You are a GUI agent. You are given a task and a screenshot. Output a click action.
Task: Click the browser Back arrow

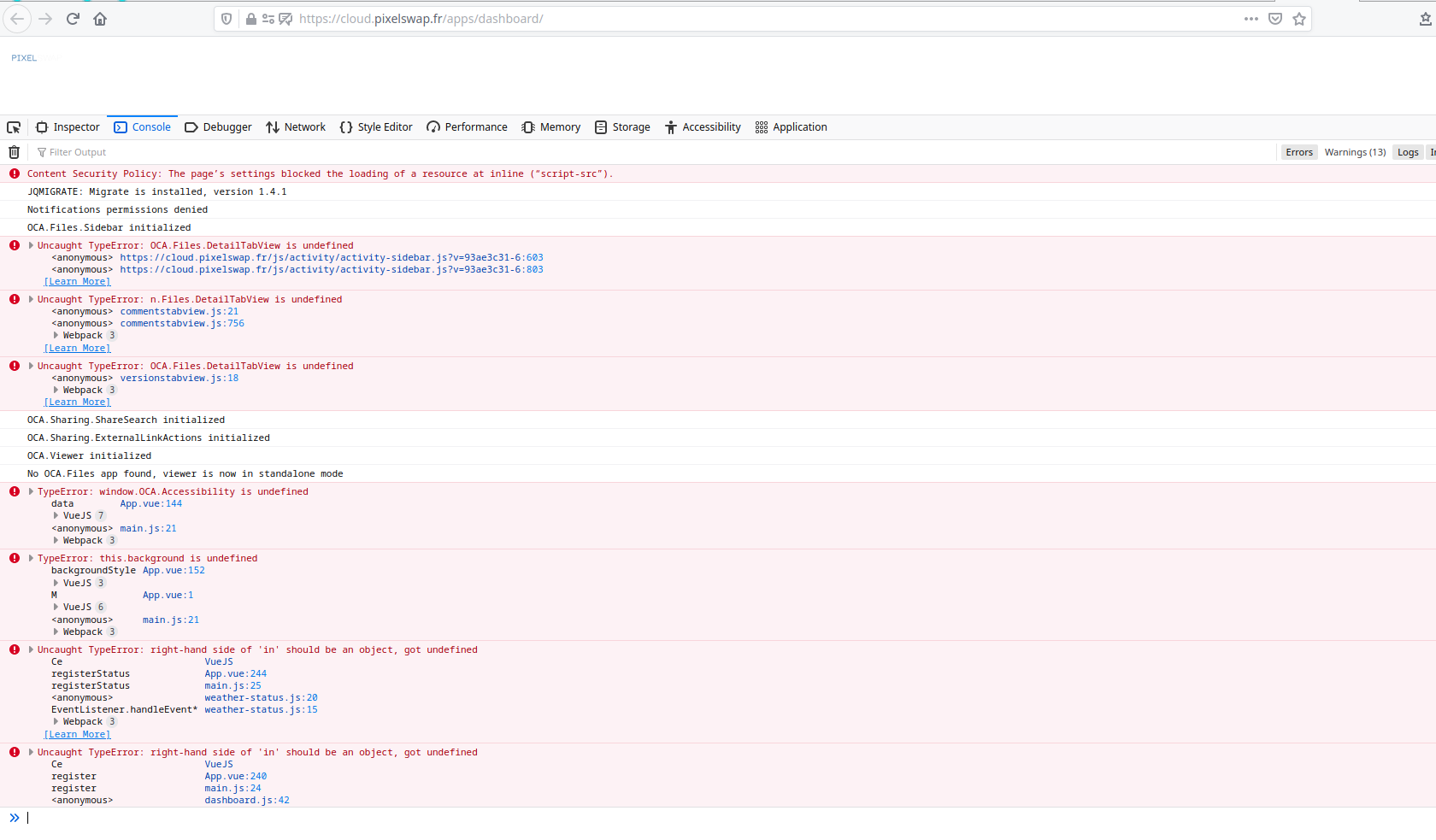tap(17, 19)
